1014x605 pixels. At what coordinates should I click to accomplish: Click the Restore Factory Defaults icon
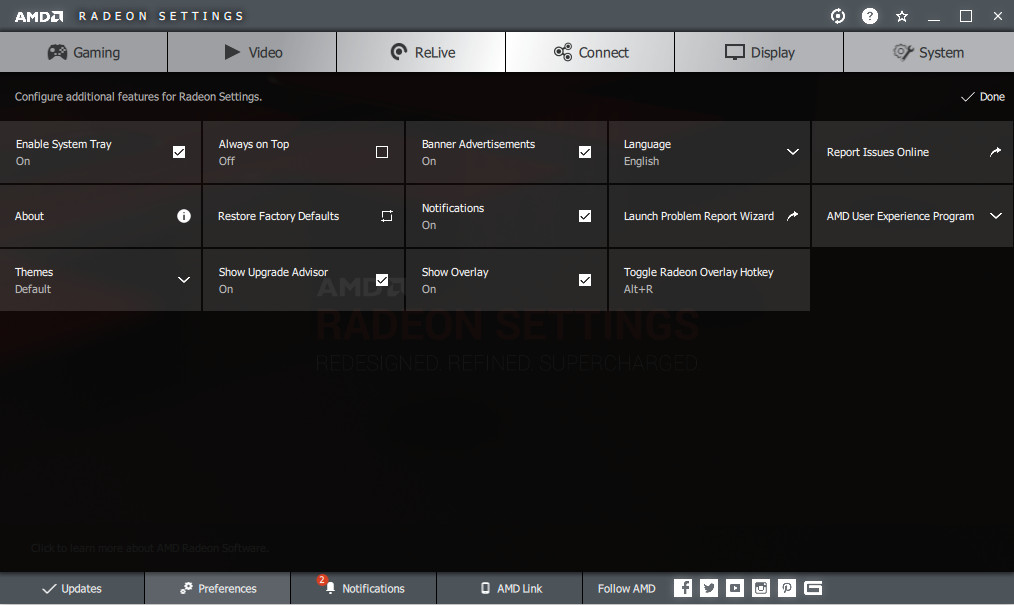click(387, 216)
